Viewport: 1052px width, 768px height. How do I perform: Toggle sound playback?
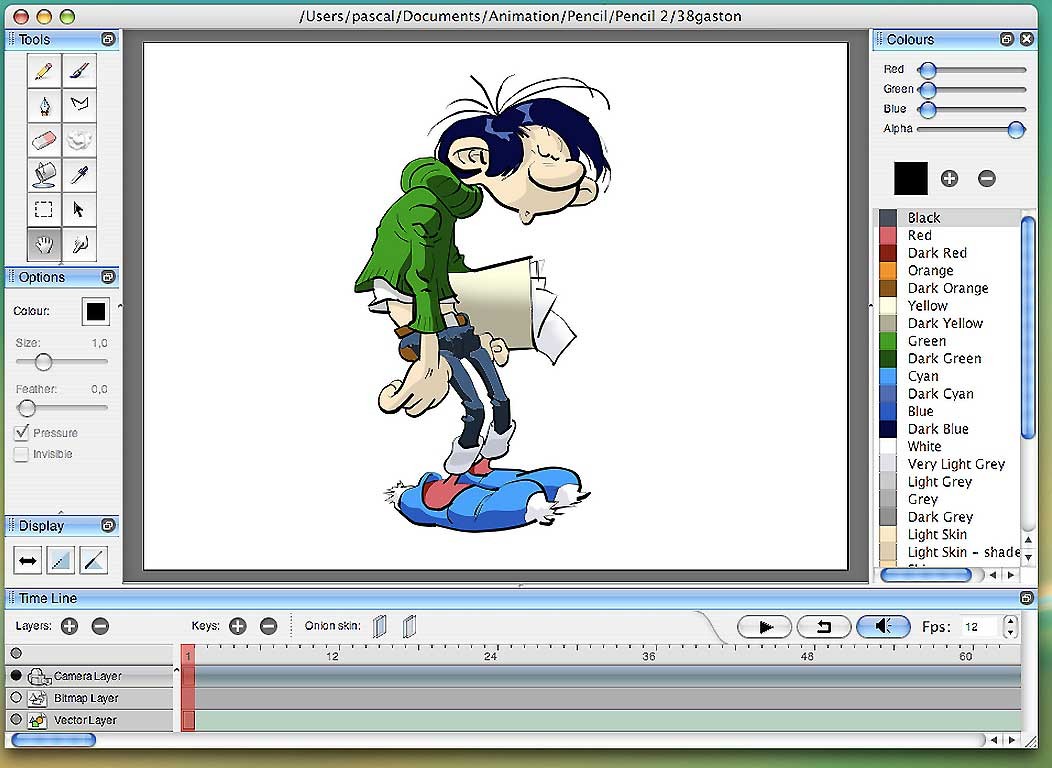pos(884,627)
